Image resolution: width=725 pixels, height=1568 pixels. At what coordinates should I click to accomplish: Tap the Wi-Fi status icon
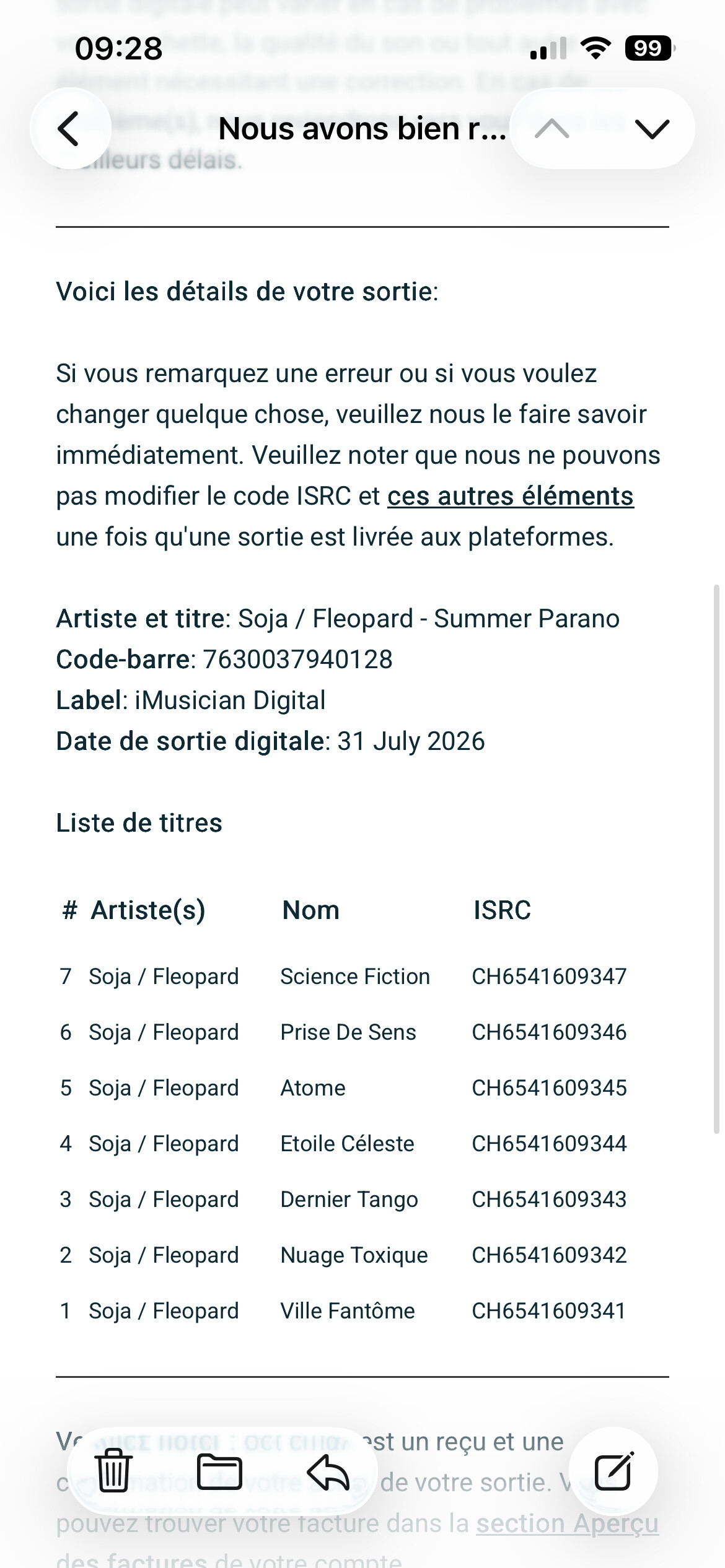click(x=595, y=48)
